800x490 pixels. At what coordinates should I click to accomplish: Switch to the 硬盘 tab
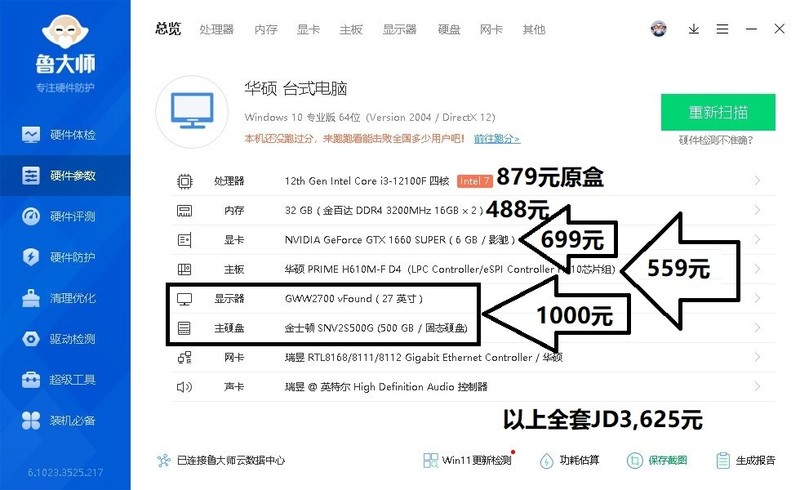click(x=449, y=30)
